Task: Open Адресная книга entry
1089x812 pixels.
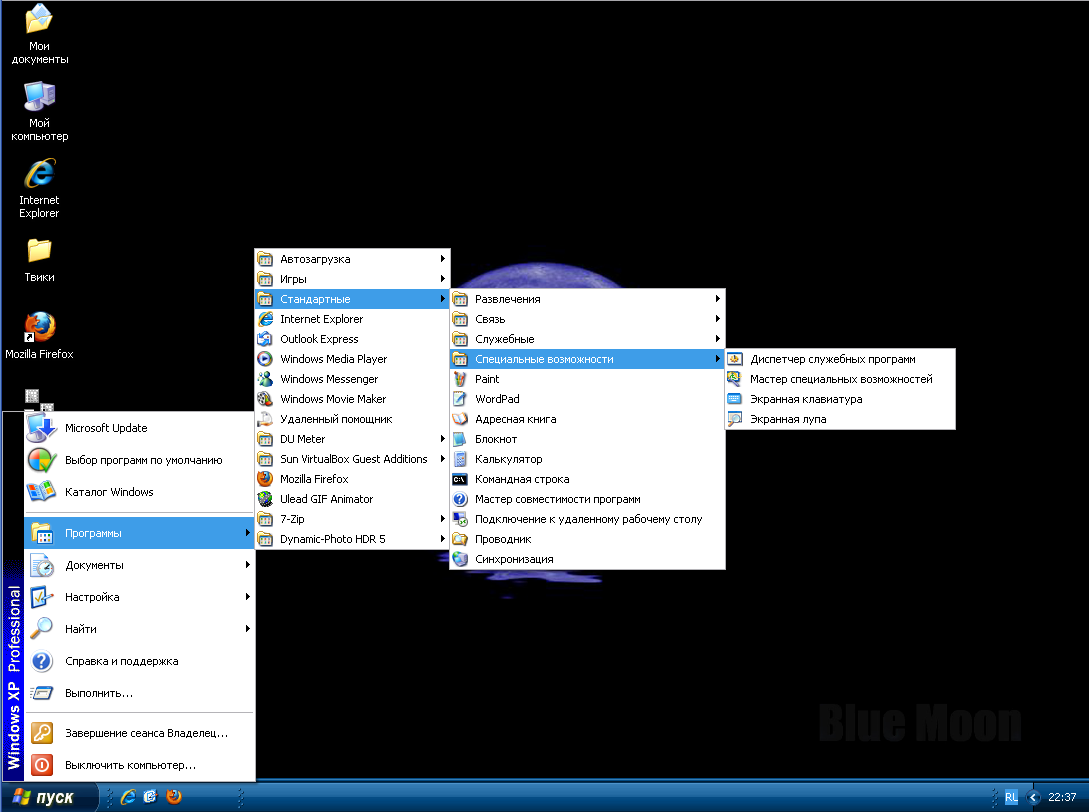Action: (x=588, y=419)
